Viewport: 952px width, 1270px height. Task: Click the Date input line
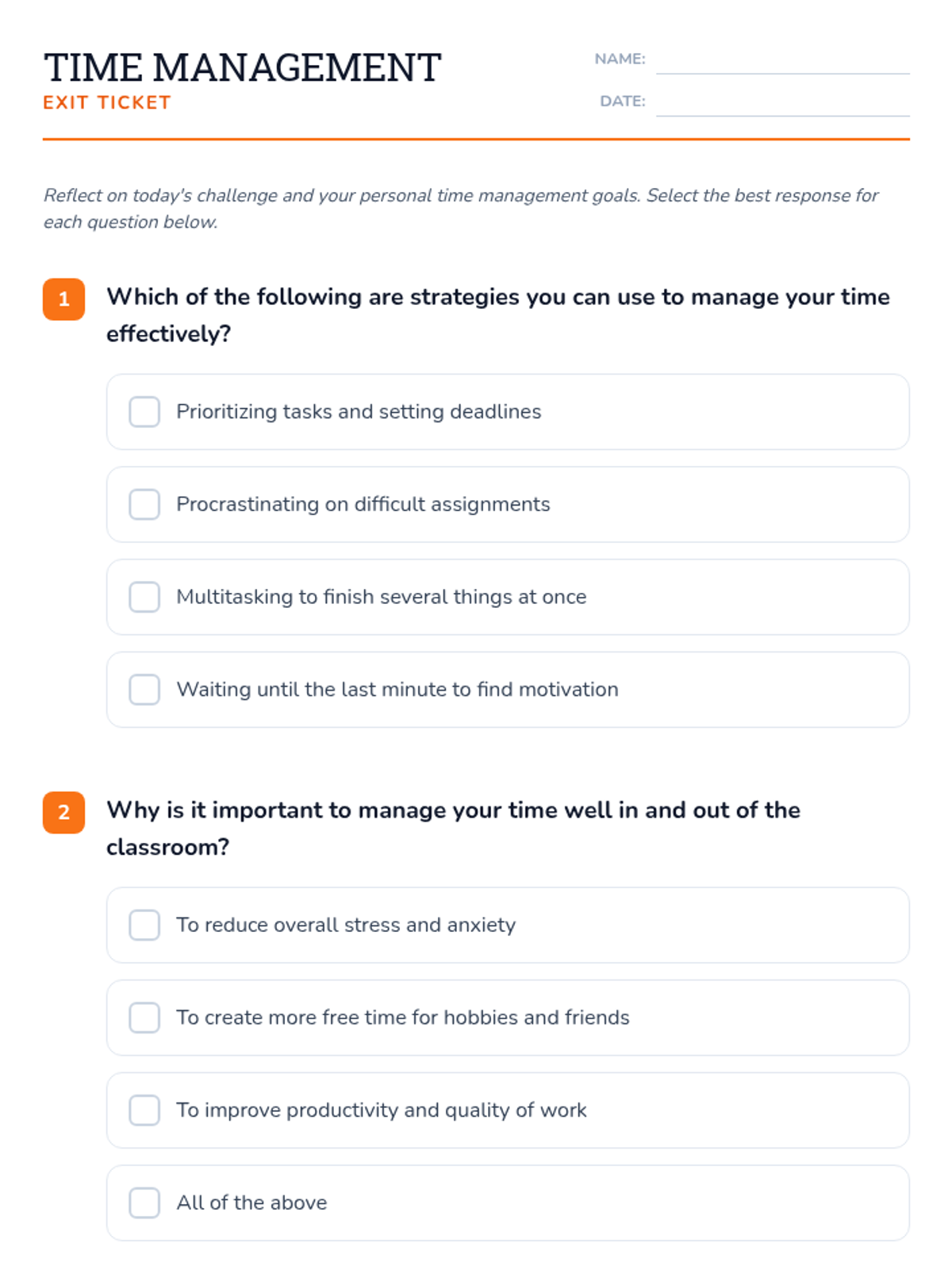781,104
